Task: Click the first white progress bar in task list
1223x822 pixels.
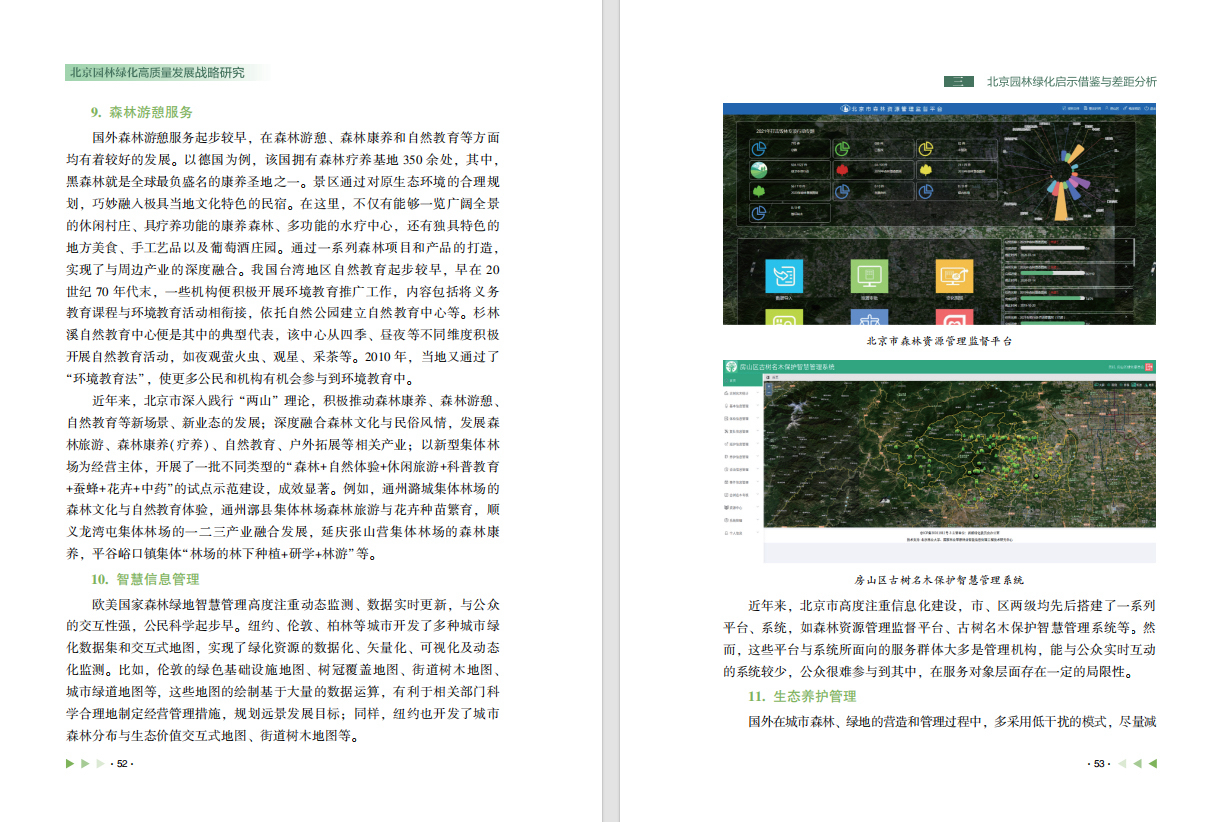Action: [x=1050, y=248]
